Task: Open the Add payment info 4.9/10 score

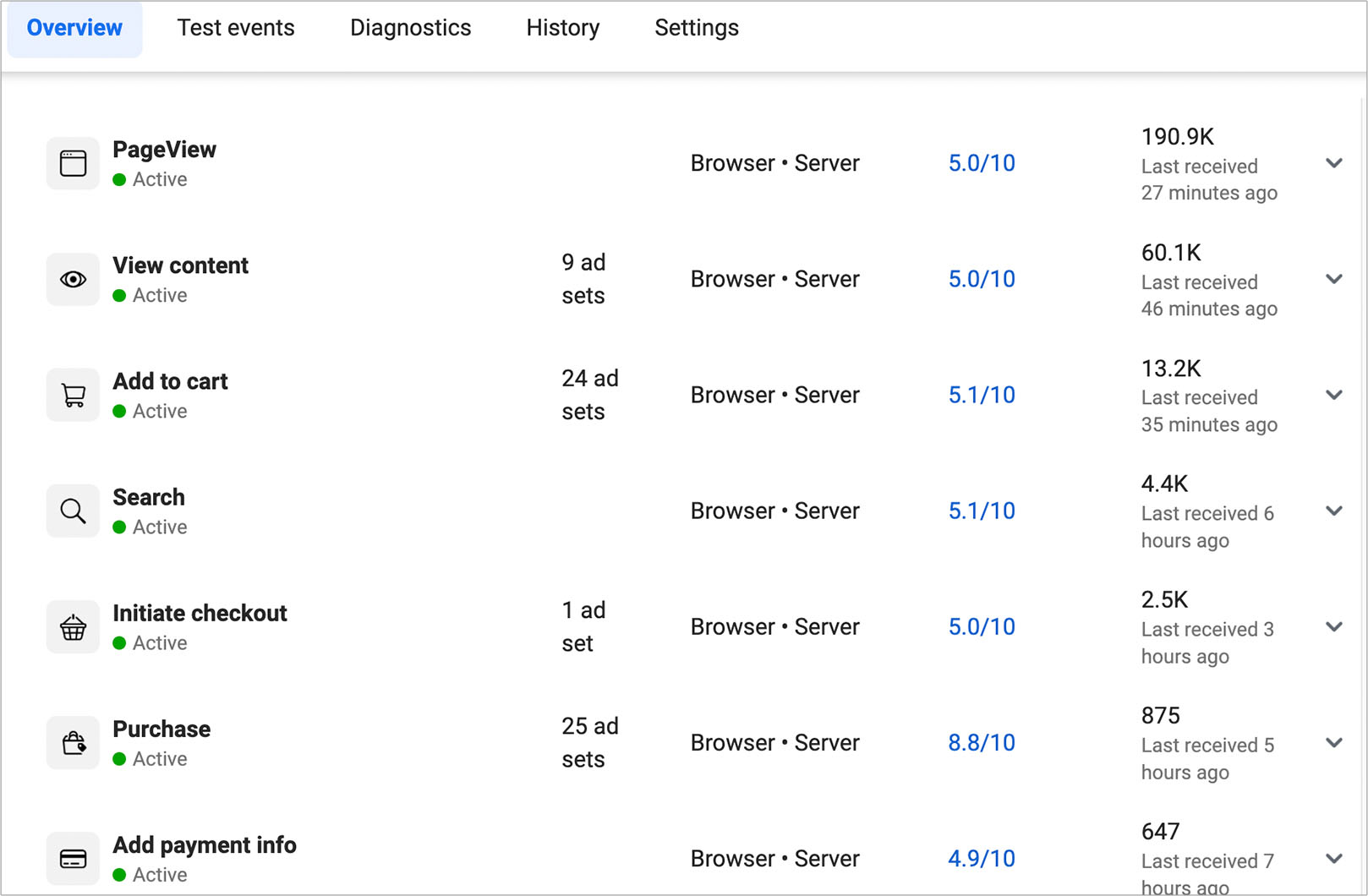Action: click(981, 859)
